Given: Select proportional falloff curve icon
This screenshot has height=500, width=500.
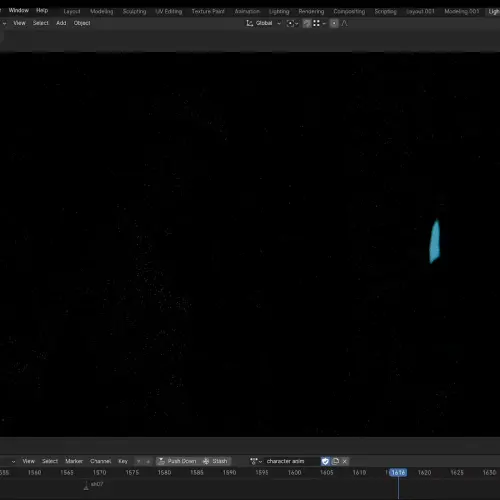Looking at the screenshot, I should (x=344, y=23).
